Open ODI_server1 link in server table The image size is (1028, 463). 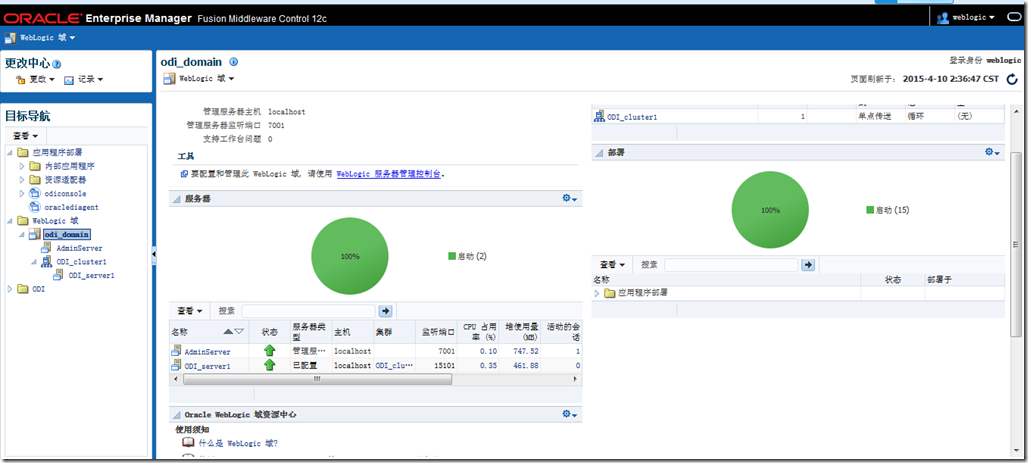coord(207,365)
